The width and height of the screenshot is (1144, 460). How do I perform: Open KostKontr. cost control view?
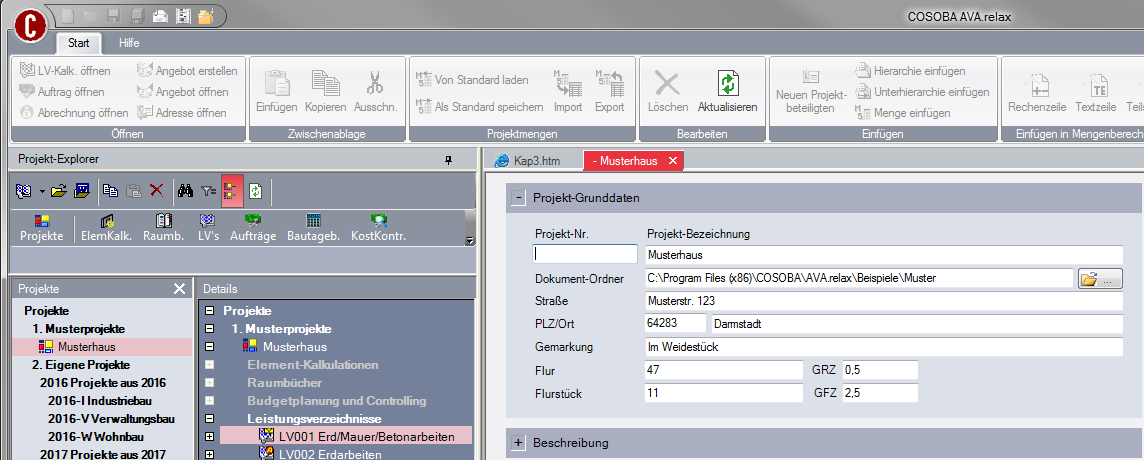pyautogui.click(x=378, y=227)
